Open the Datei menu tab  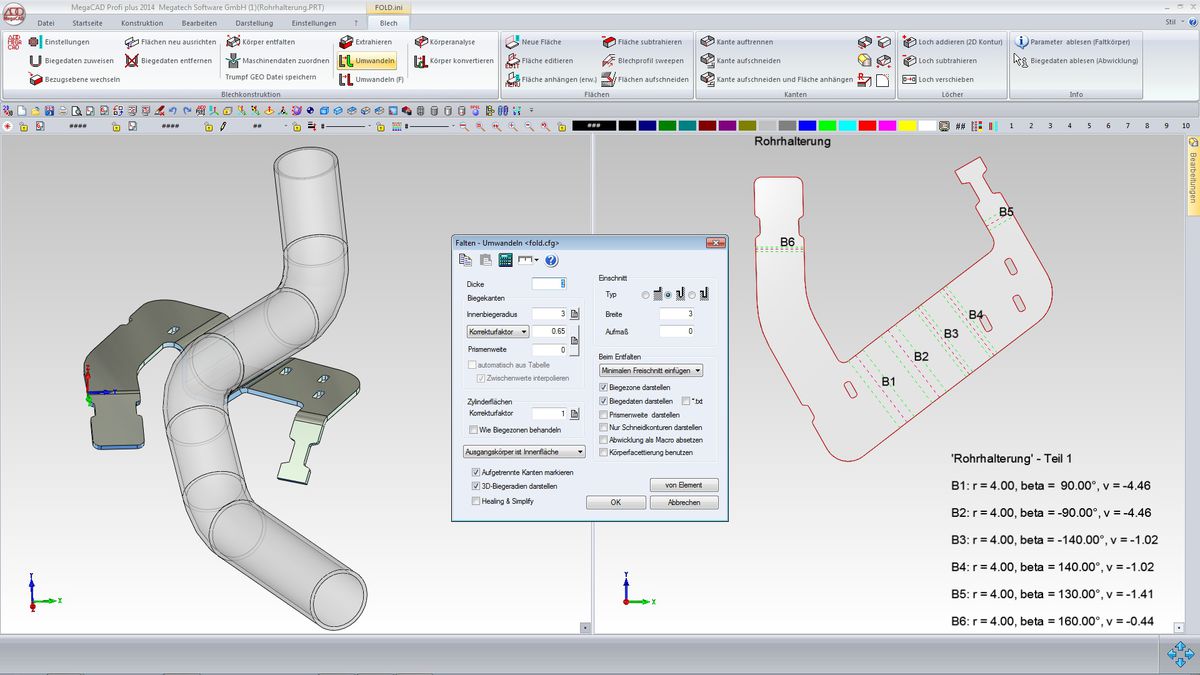point(46,22)
